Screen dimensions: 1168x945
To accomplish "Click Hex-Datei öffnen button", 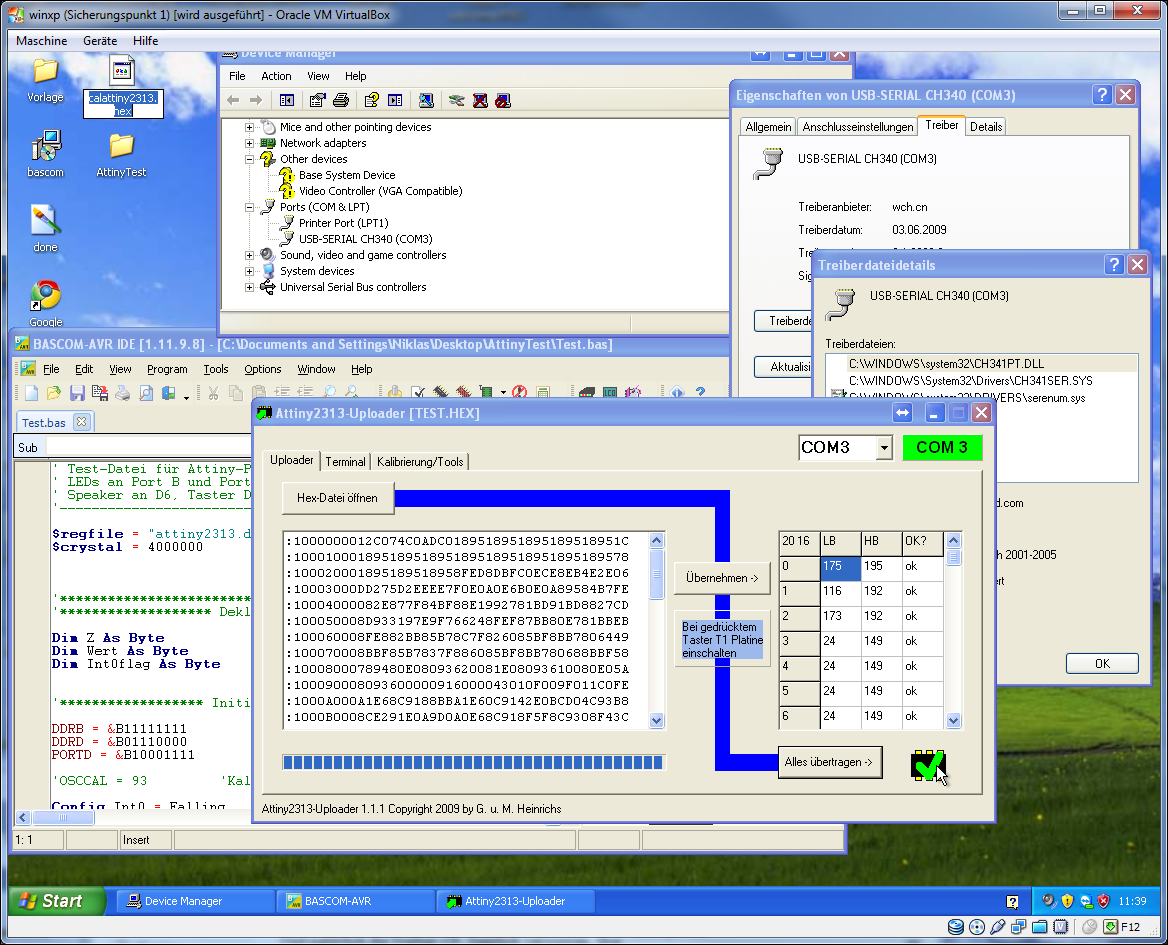I will point(337,498).
